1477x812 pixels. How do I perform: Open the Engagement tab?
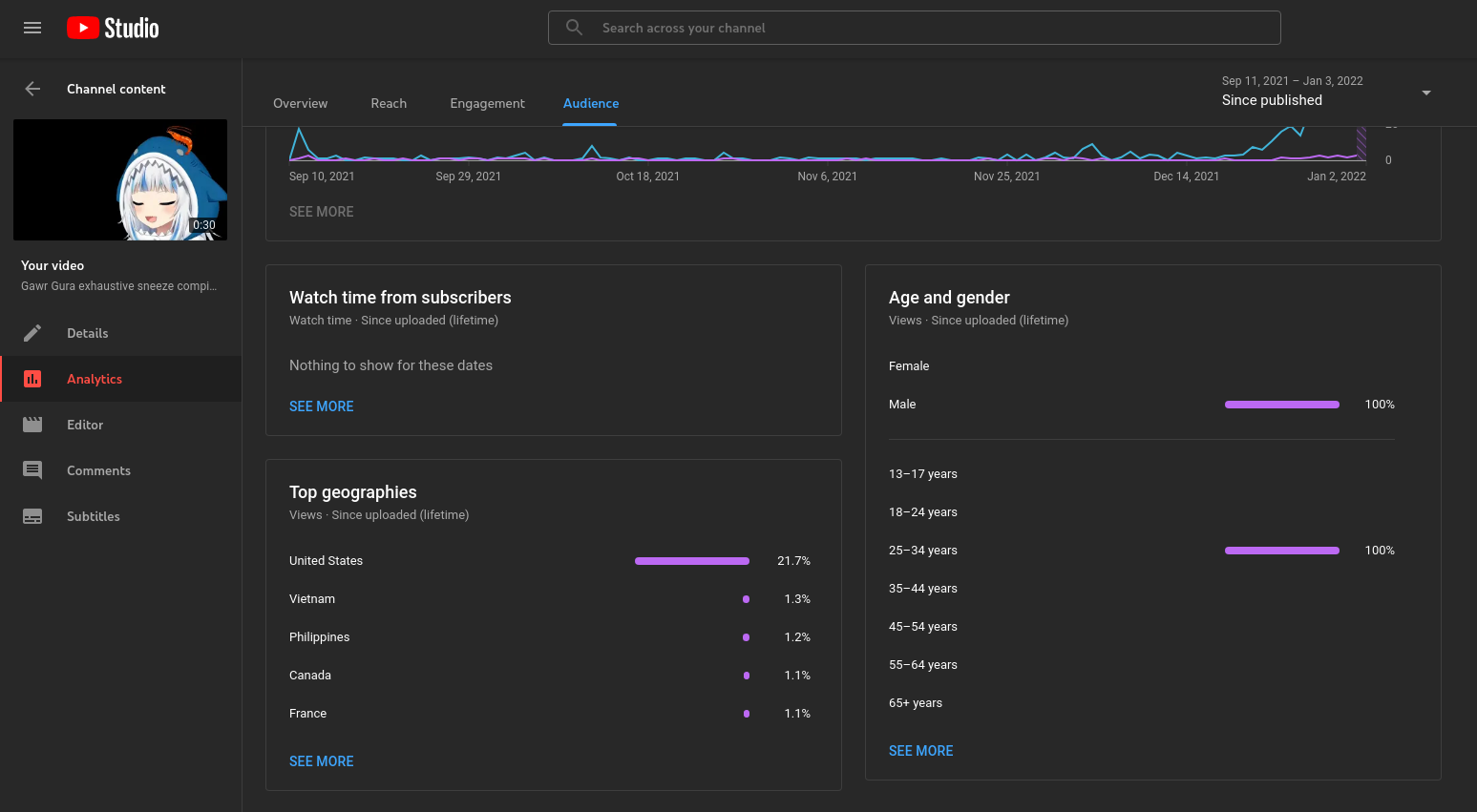487,103
